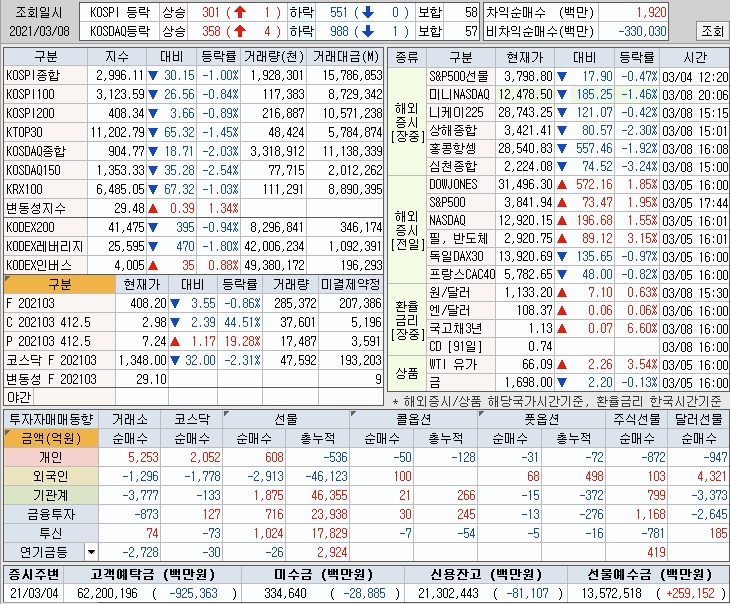The height and width of the screenshot is (604, 730).
Task: Click red up arrow in KOSPI 등락 상승
Action: 240,12
